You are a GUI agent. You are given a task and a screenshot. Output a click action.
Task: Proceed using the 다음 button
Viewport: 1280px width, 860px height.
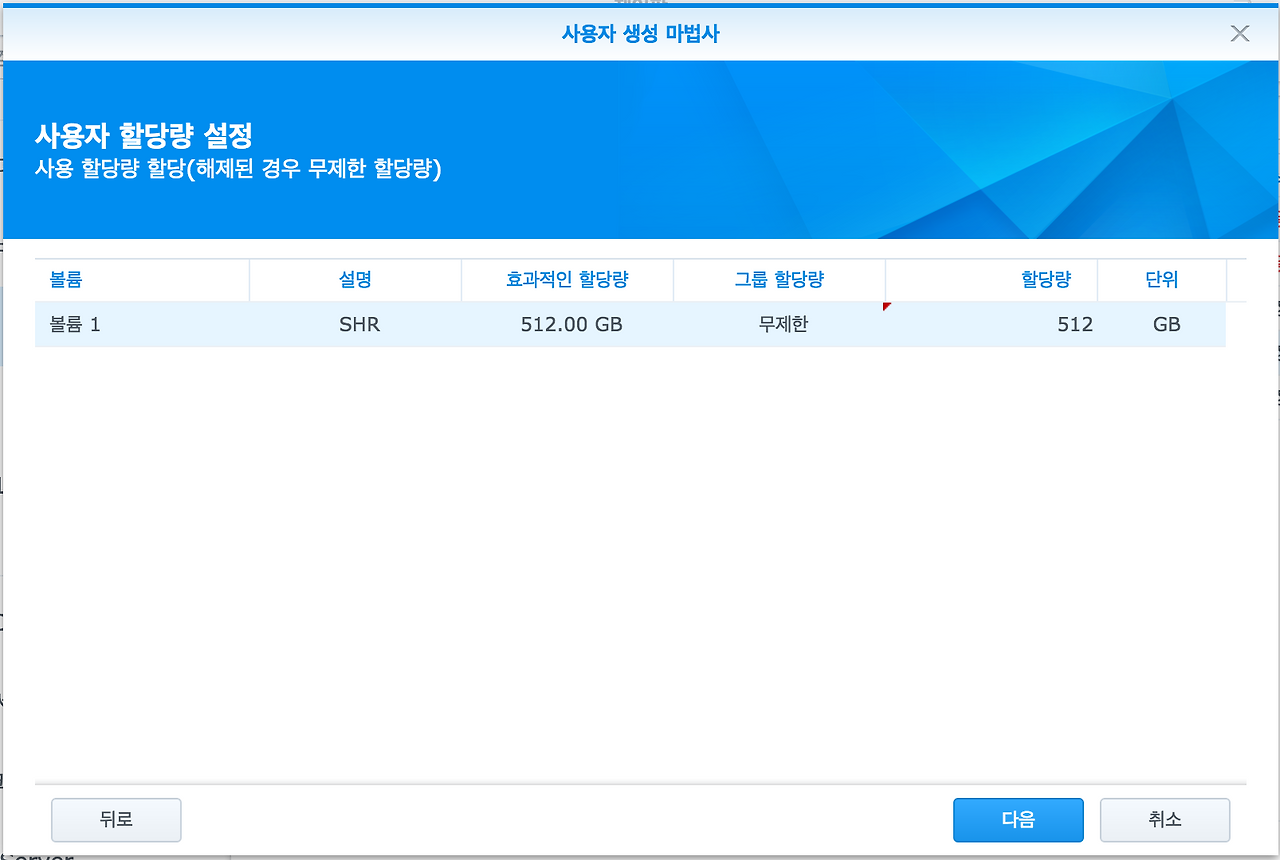click(1018, 820)
